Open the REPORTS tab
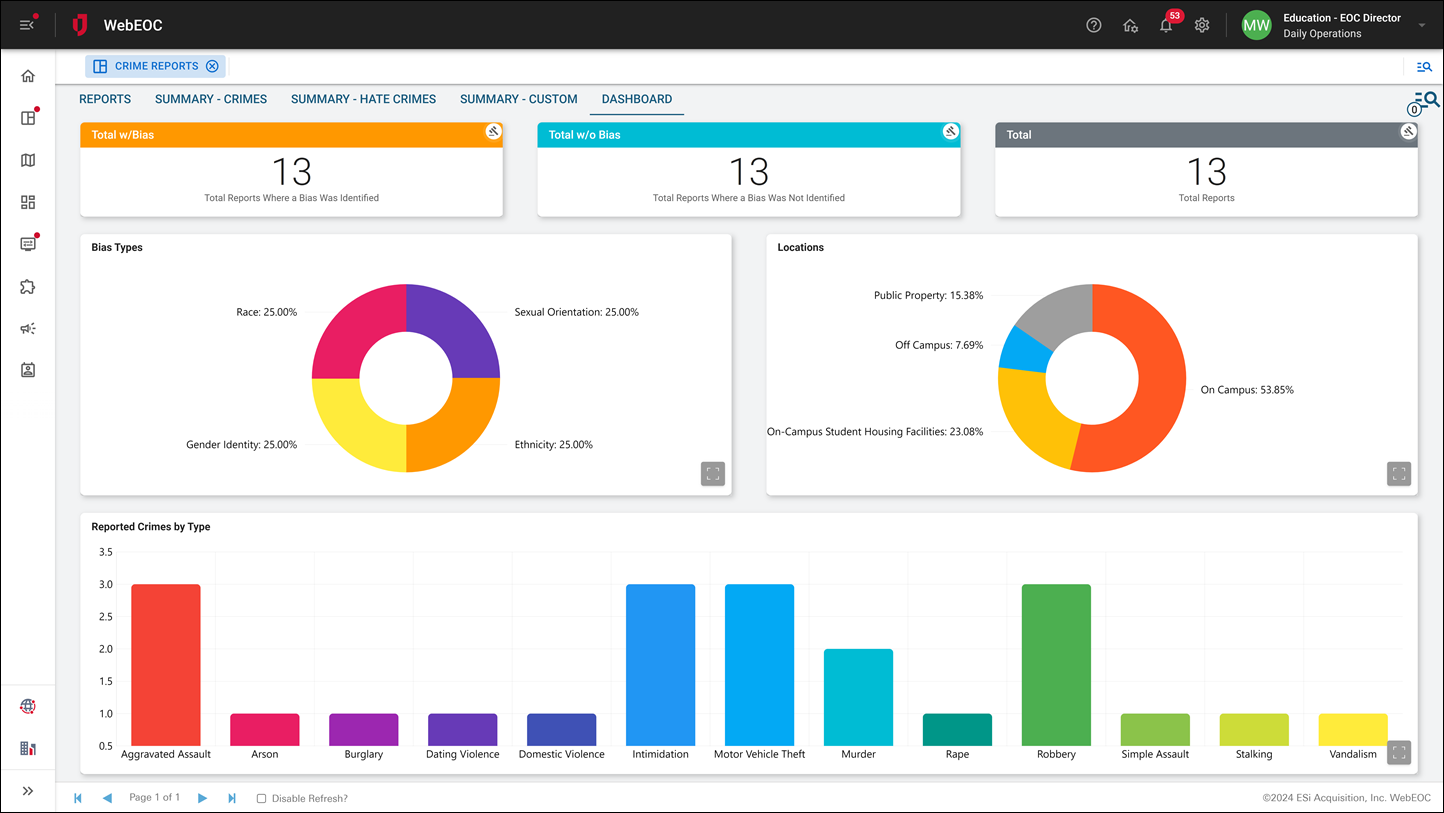This screenshot has width=1444, height=813. click(x=104, y=99)
